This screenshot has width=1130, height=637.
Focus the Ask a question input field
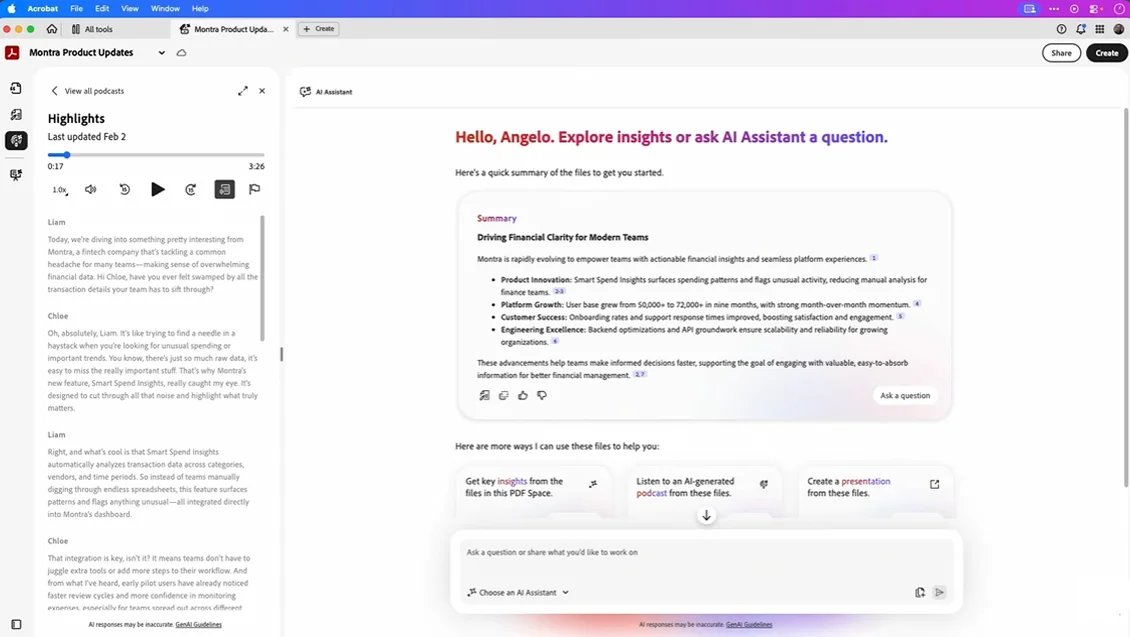pos(706,553)
